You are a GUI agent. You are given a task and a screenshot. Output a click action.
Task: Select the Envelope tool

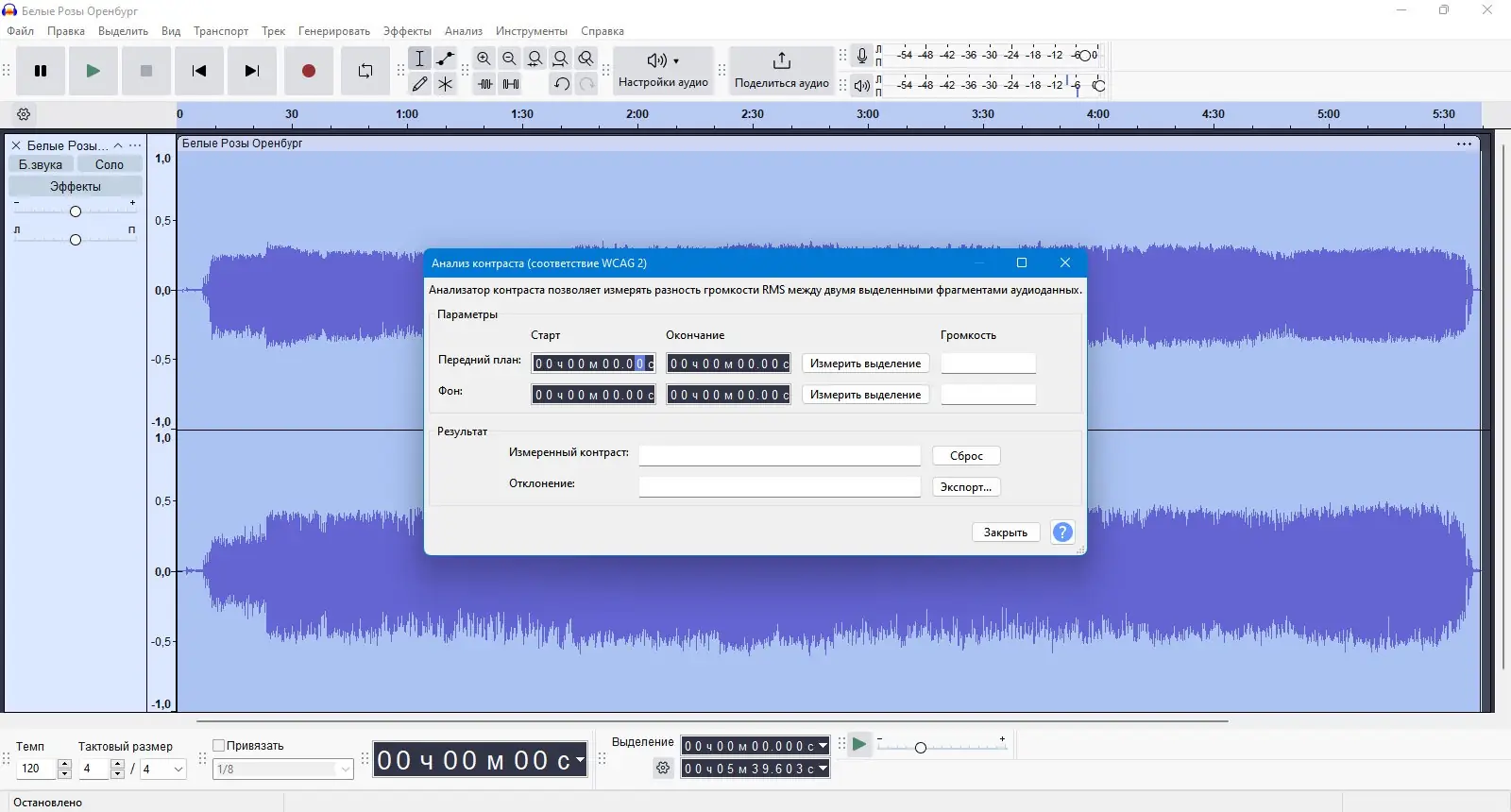(x=446, y=59)
